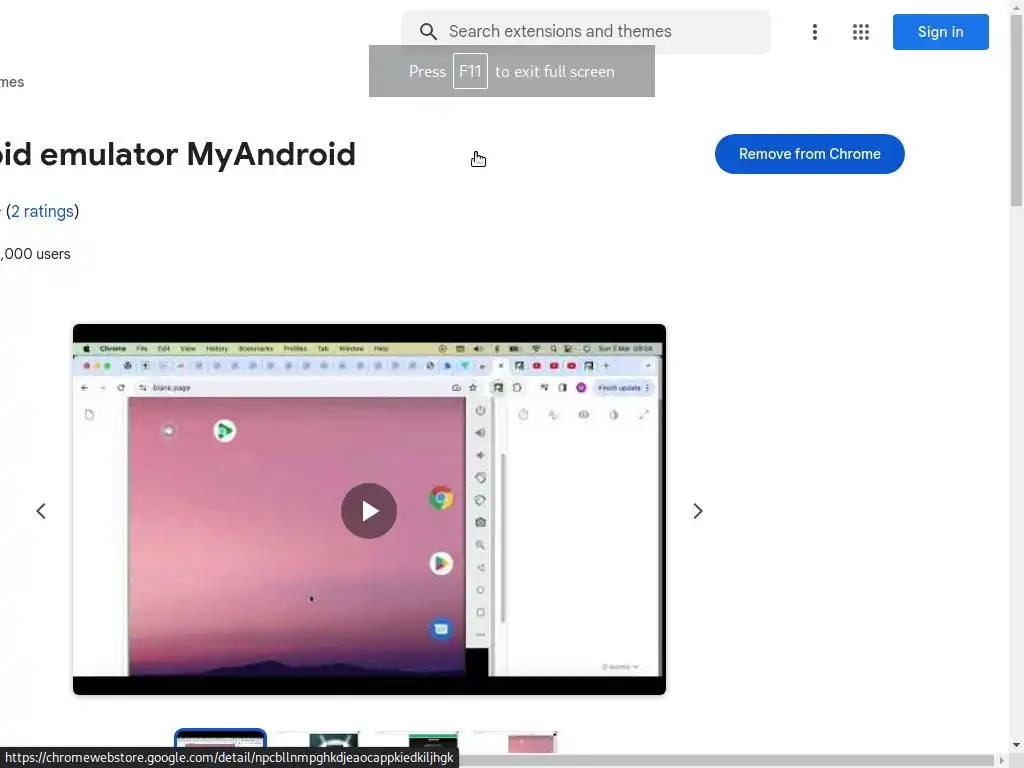Viewport: 1024px width, 768px height.
Task: Focus the Search extensions and themes field
Action: click(x=586, y=31)
